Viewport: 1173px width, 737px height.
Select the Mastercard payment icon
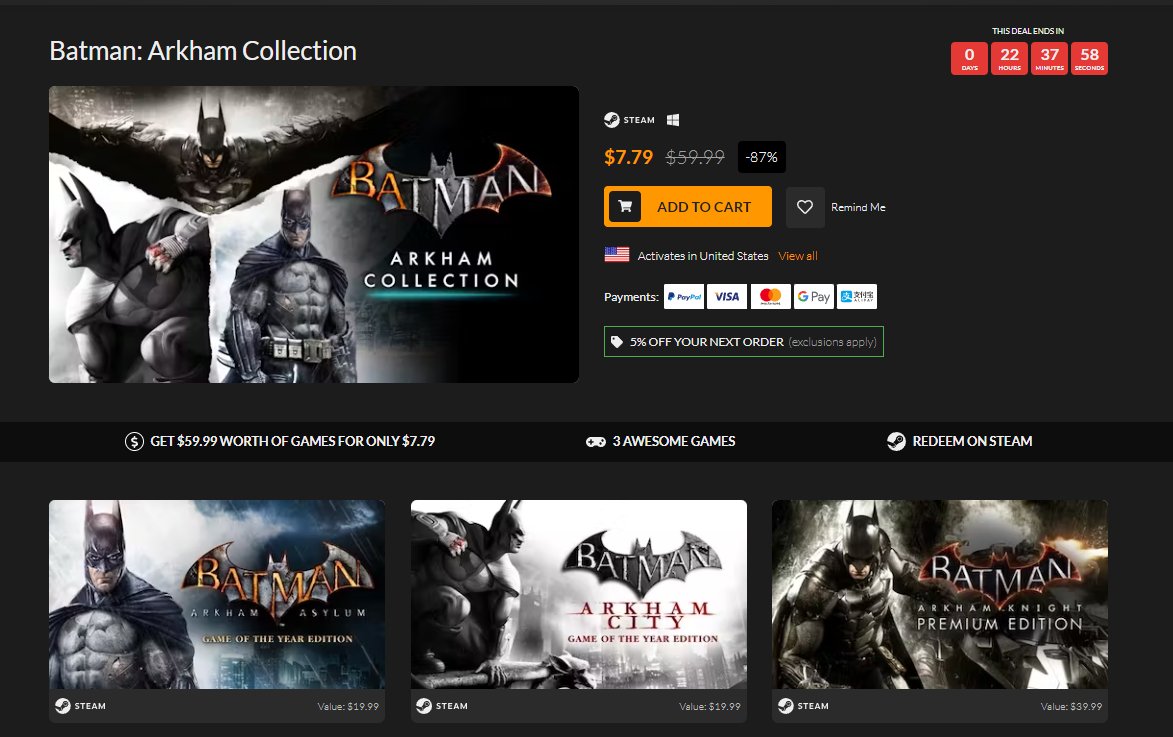coord(770,296)
